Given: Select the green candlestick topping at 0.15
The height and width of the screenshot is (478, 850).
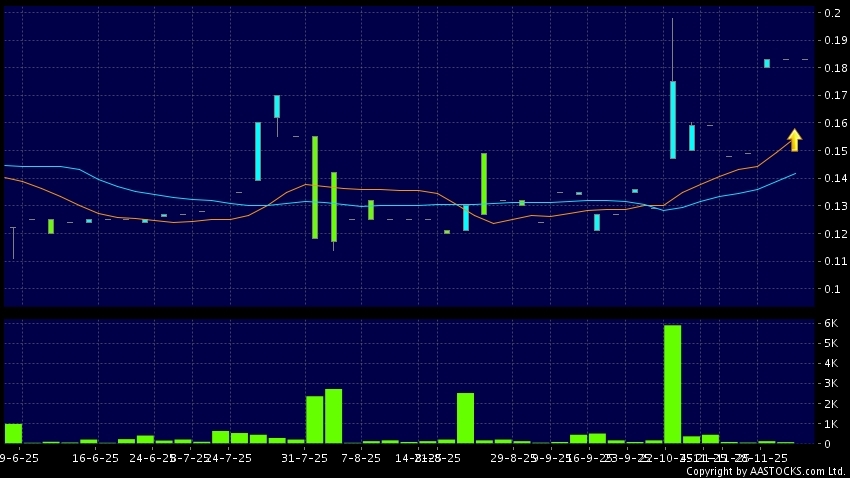Looking at the screenshot, I should click(x=484, y=184).
